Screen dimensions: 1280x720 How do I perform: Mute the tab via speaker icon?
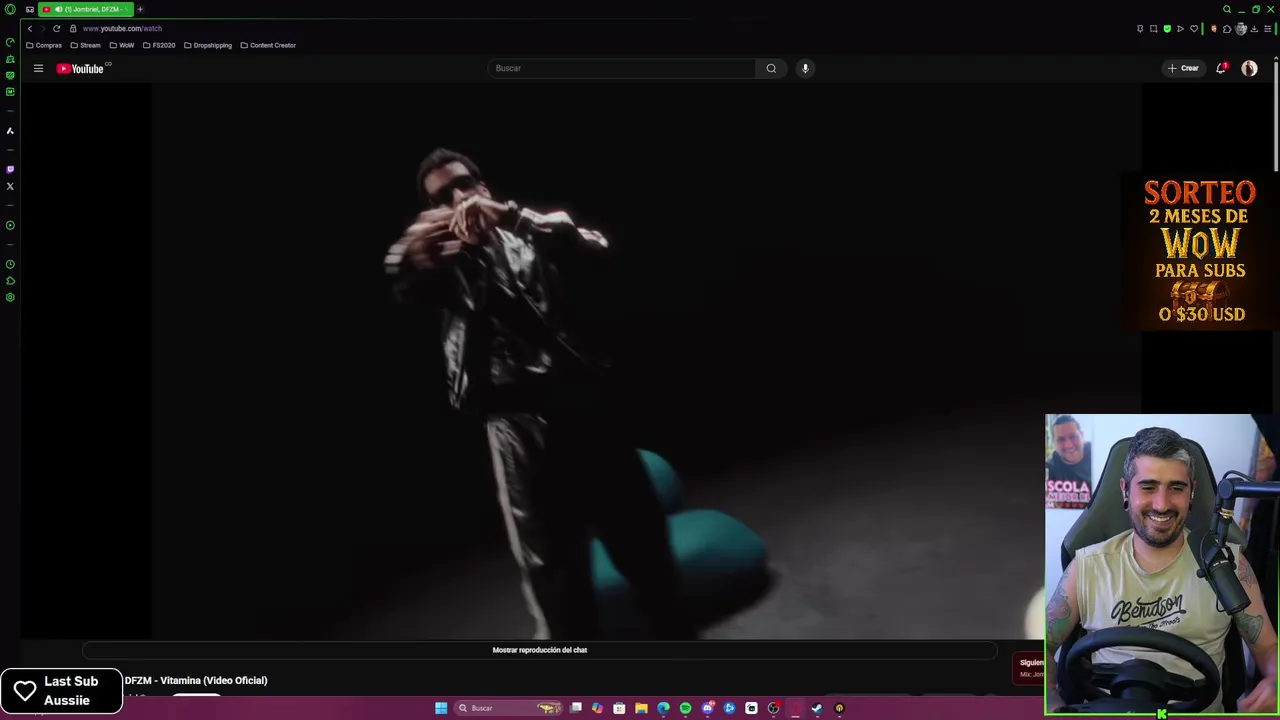coord(59,9)
